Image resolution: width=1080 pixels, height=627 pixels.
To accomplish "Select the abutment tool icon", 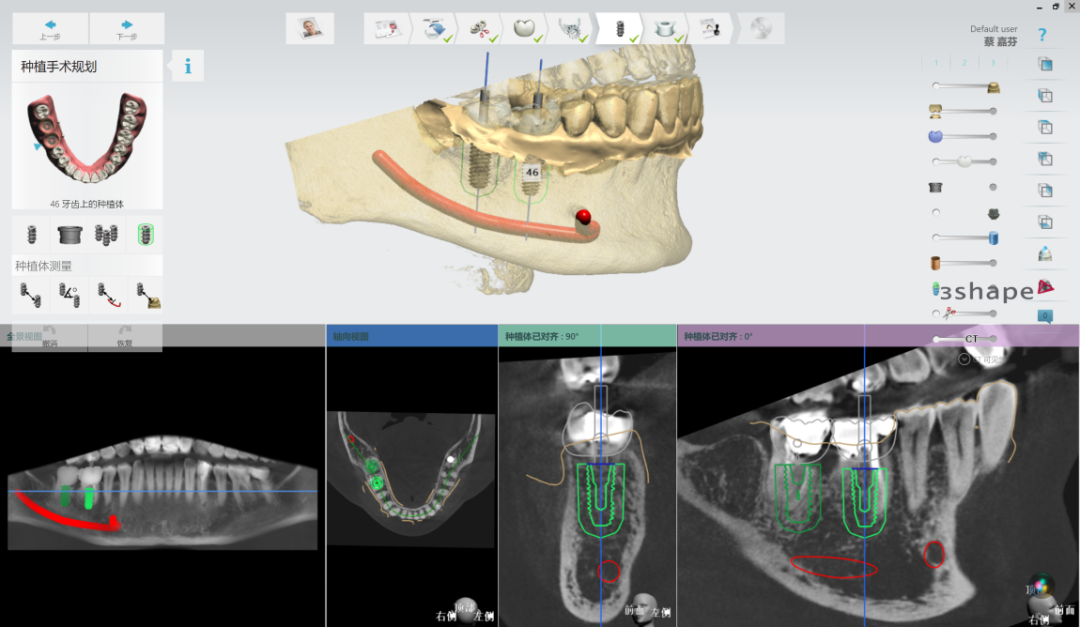I will (x=69, y=235).
